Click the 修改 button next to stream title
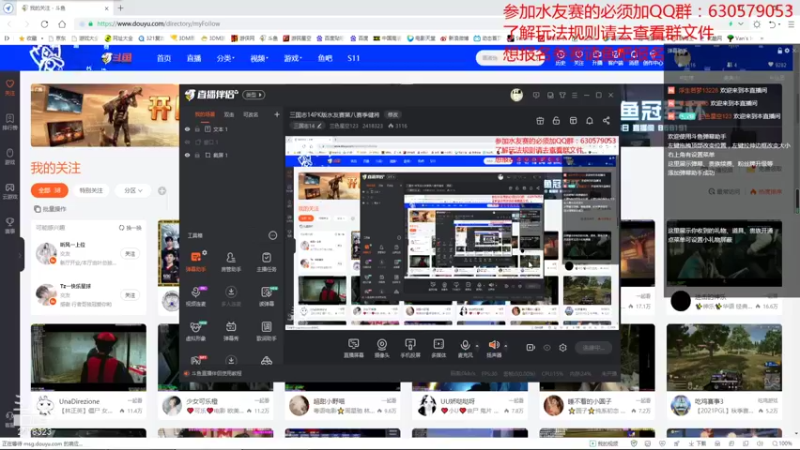This screenshot has height=450, width=800. 393,115
